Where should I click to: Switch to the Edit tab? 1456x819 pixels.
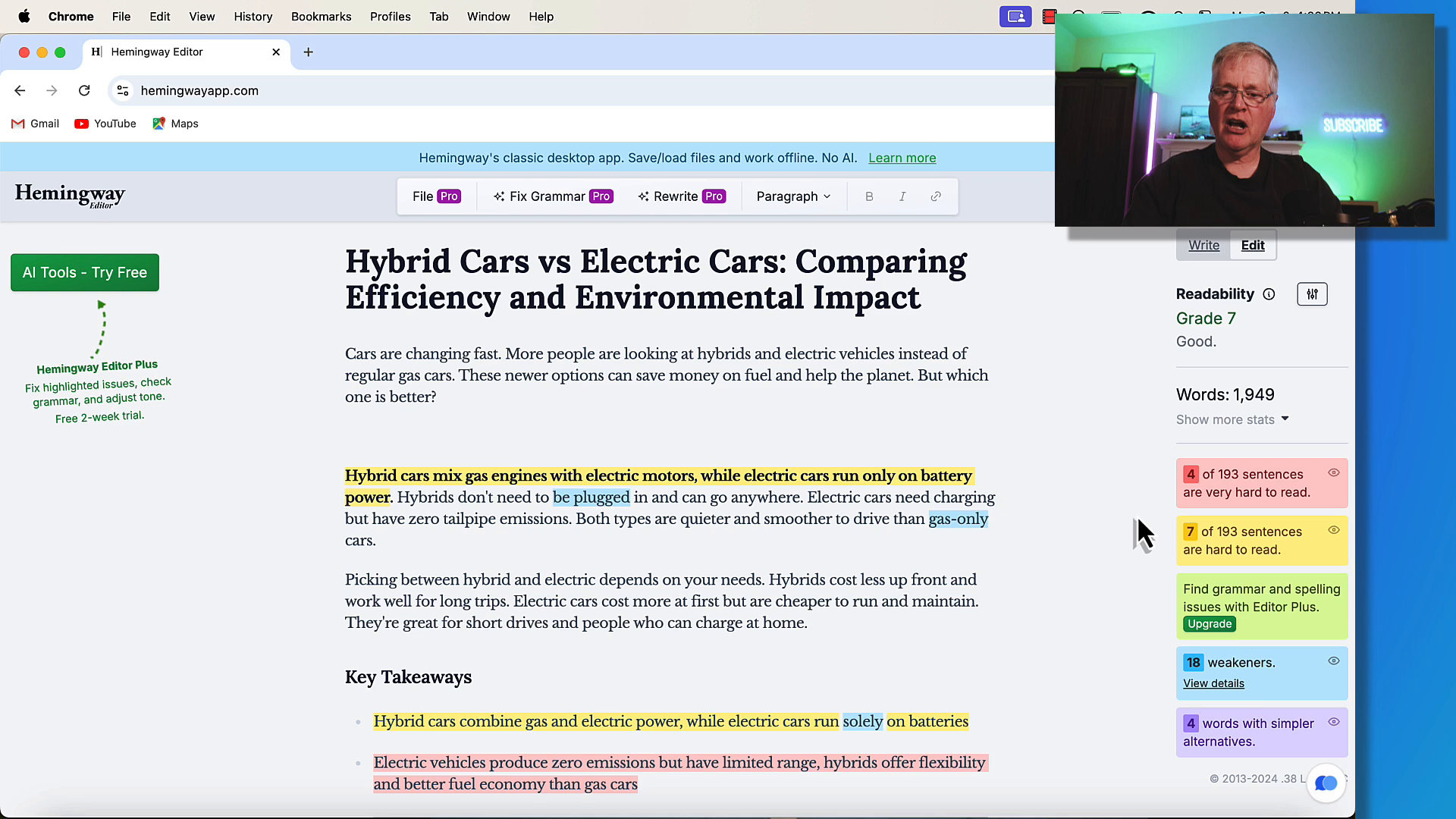[1253, 245]
